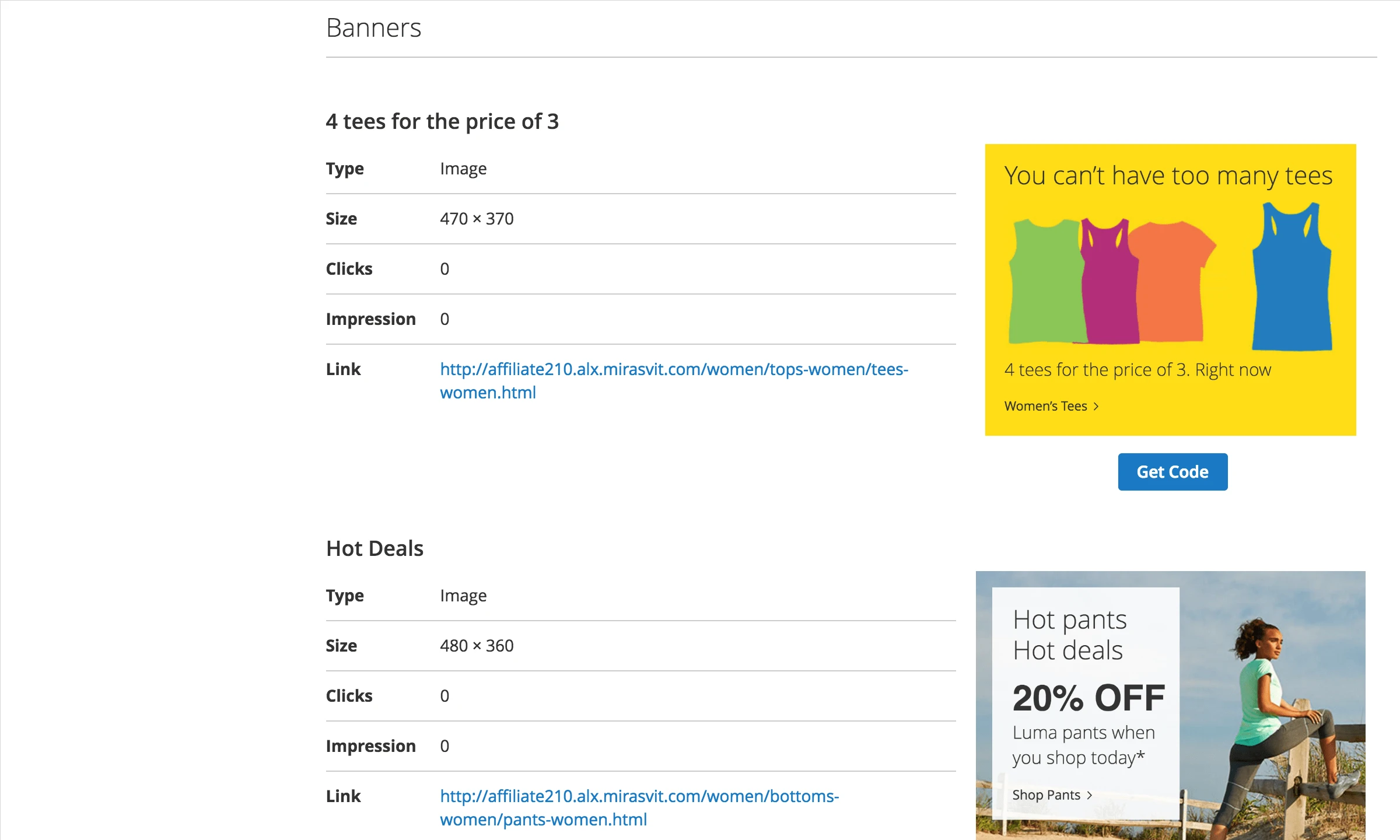Click the Image type value for first banner
1400x840 pixels.
tap(463, 168)
